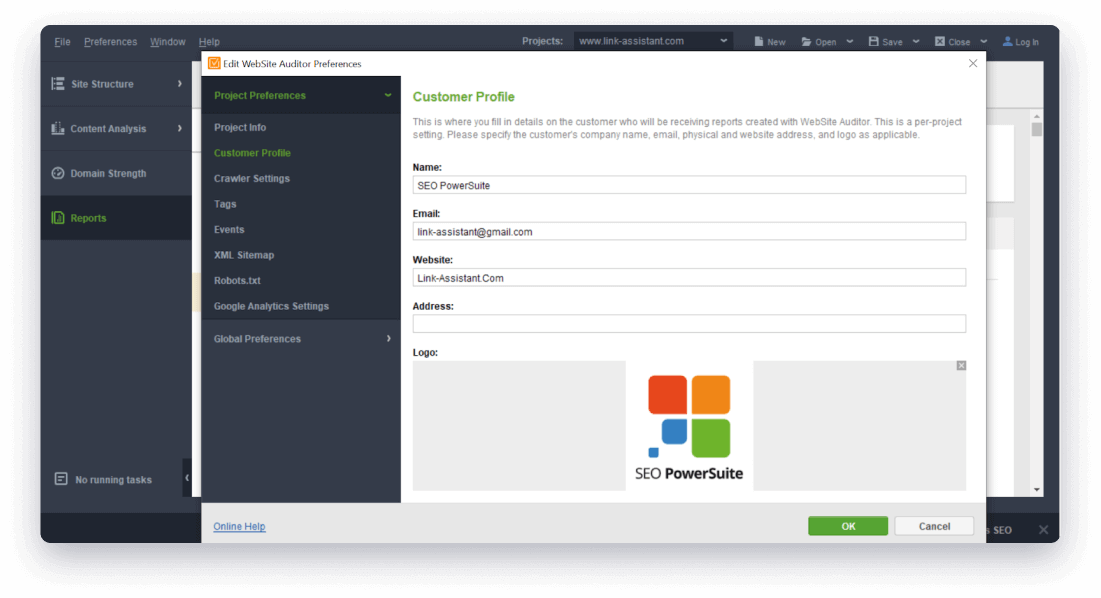This screenshot has height=598, width=1101.
Task: Open the Help menu
Action: point(209,42)
